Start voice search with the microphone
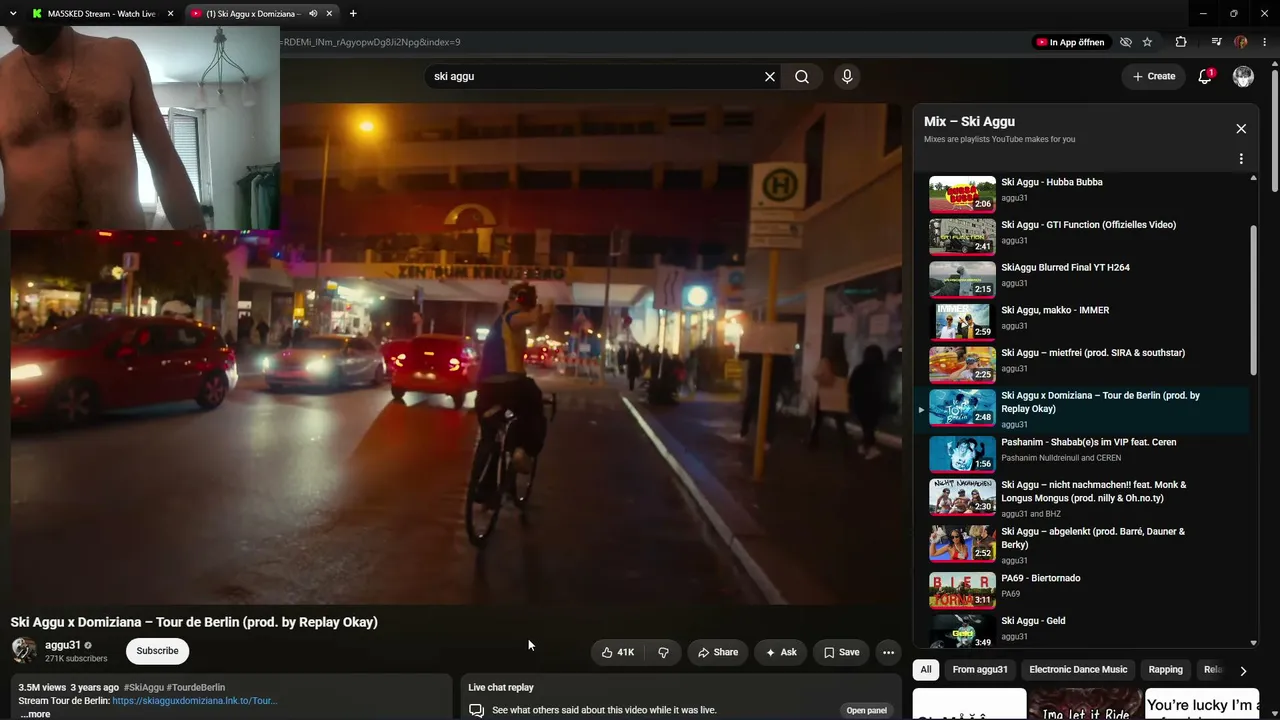This screenshot has width=1280, height=720. pos(847,77)
